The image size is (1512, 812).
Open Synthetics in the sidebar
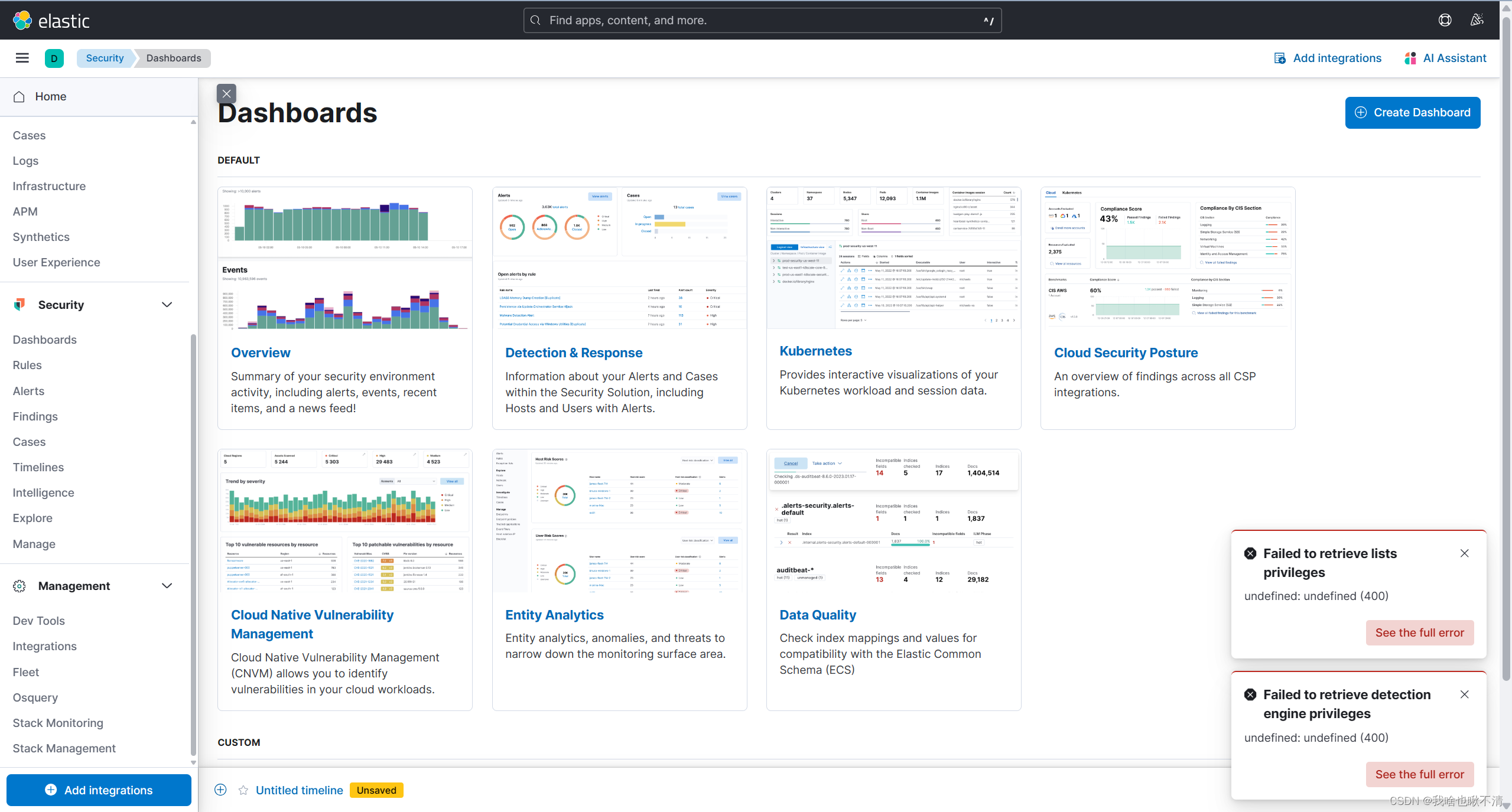pos(41,237)
